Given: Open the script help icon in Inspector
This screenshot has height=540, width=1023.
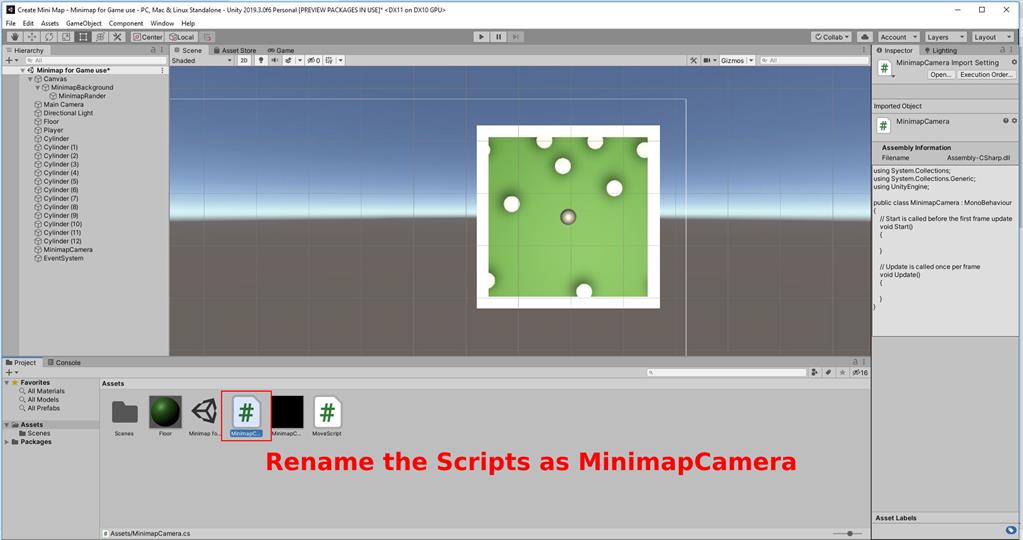Looking at the screenshot, I should point(1005,121).
